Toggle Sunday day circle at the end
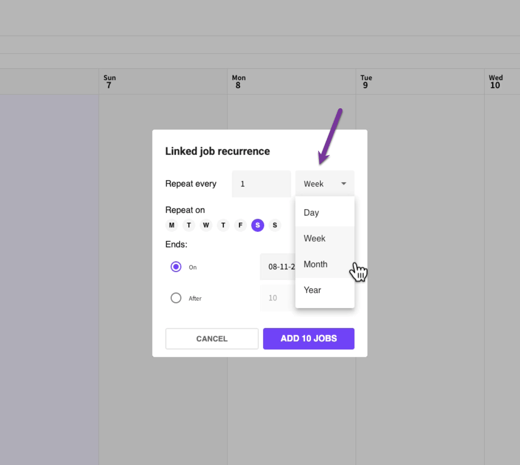Image resolution: width=520 pixels, height=465 pixels. point(275,225)
